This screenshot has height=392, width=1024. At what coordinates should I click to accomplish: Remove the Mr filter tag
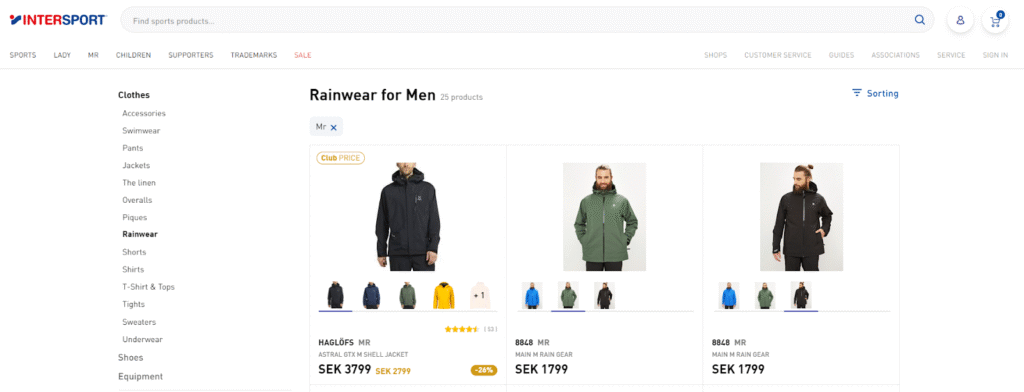coord(334,127)
